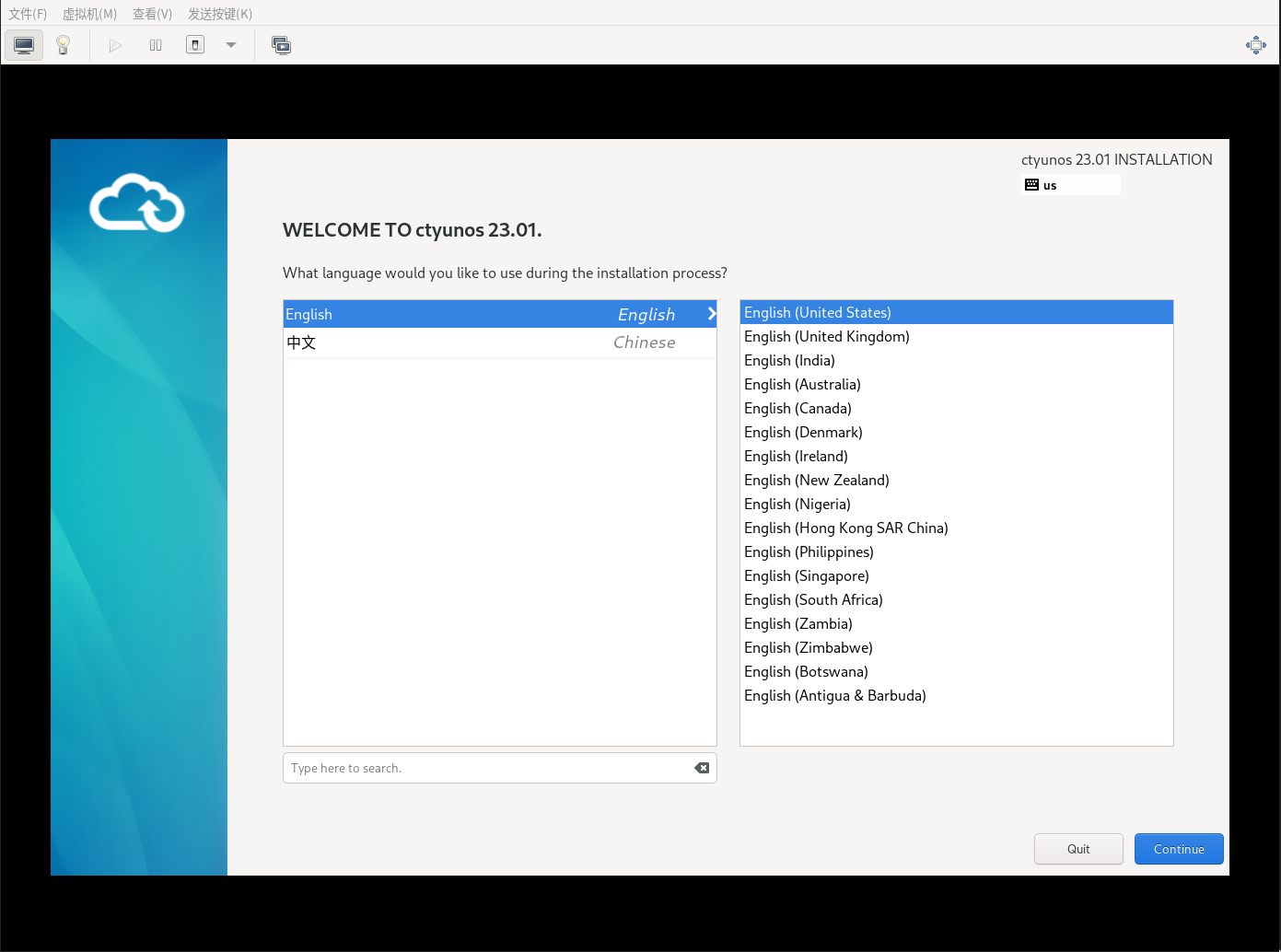The height and width of the screenshot is (952, 1281).
Task: Choose English (United Kingdom) locale
Action: point(957,337)
